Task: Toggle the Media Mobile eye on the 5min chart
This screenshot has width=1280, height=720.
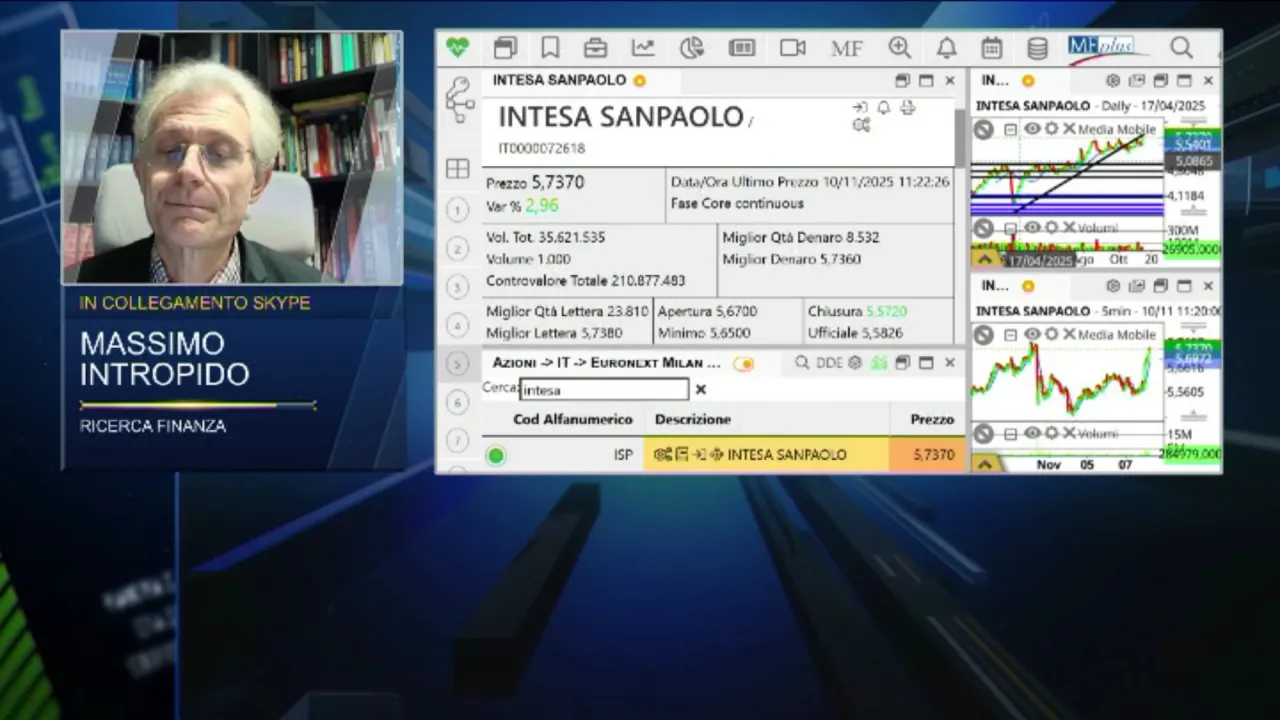Action: click(x=1032, y=334)
